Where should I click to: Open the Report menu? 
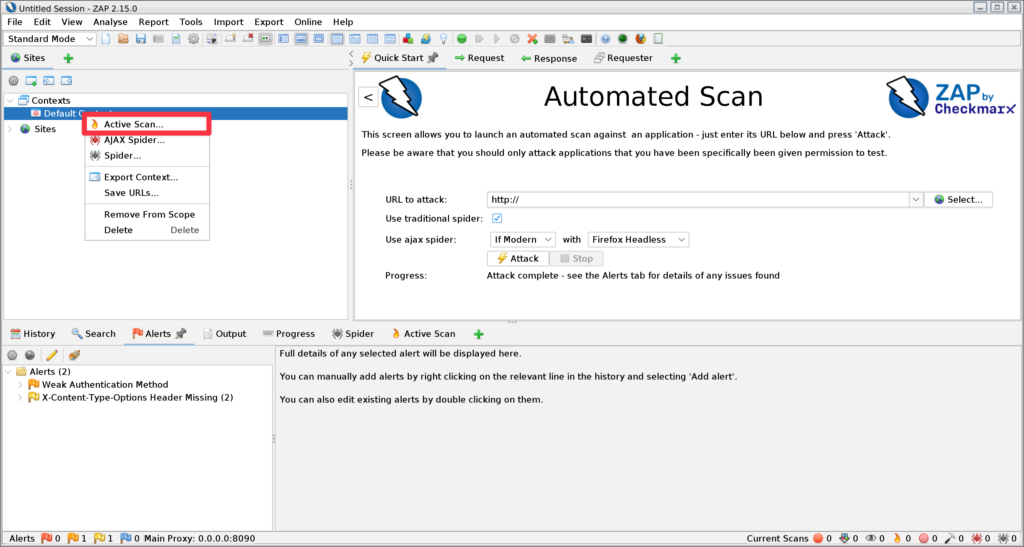[153, 22]
